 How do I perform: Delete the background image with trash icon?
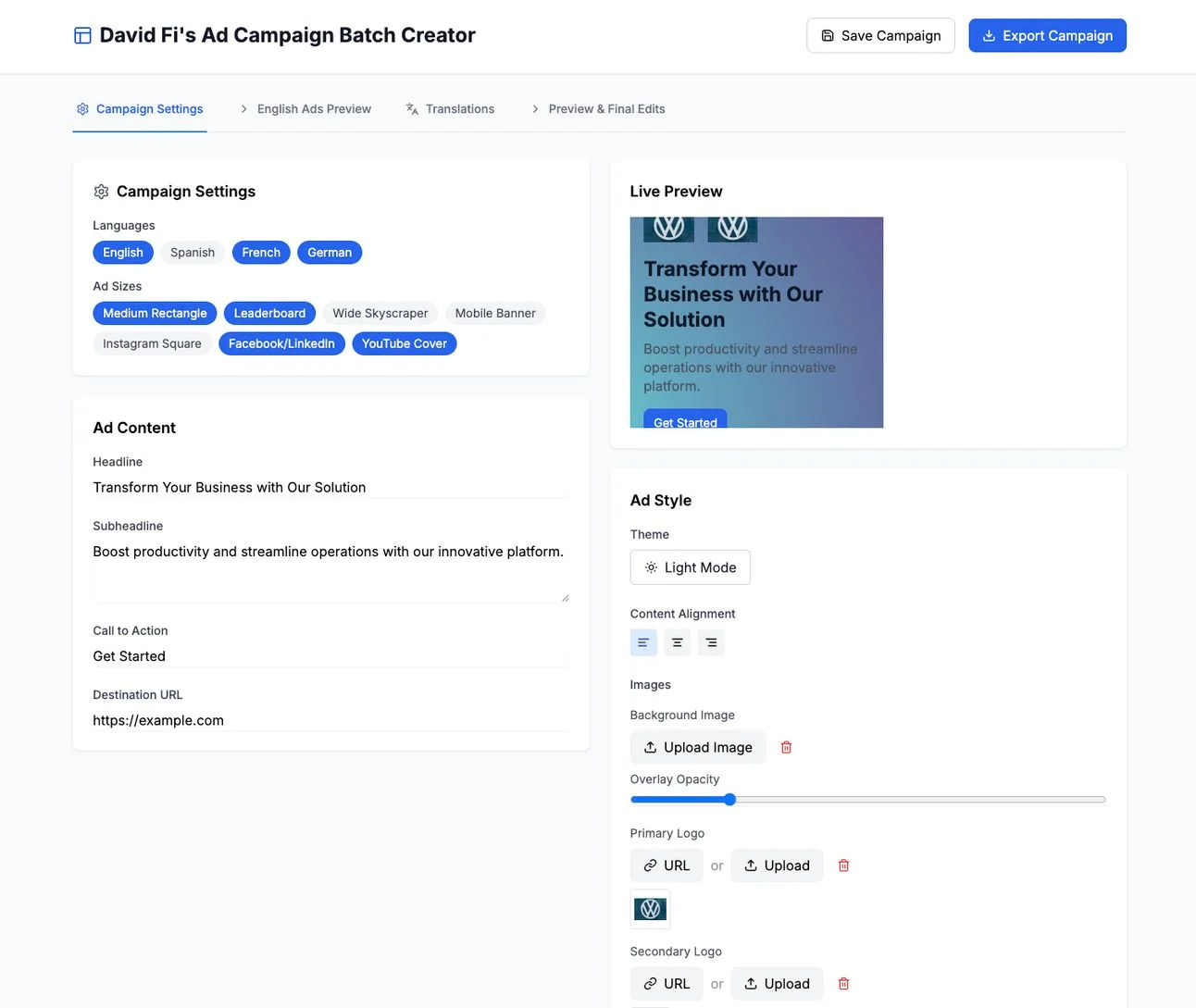click(x=786, y=747)
